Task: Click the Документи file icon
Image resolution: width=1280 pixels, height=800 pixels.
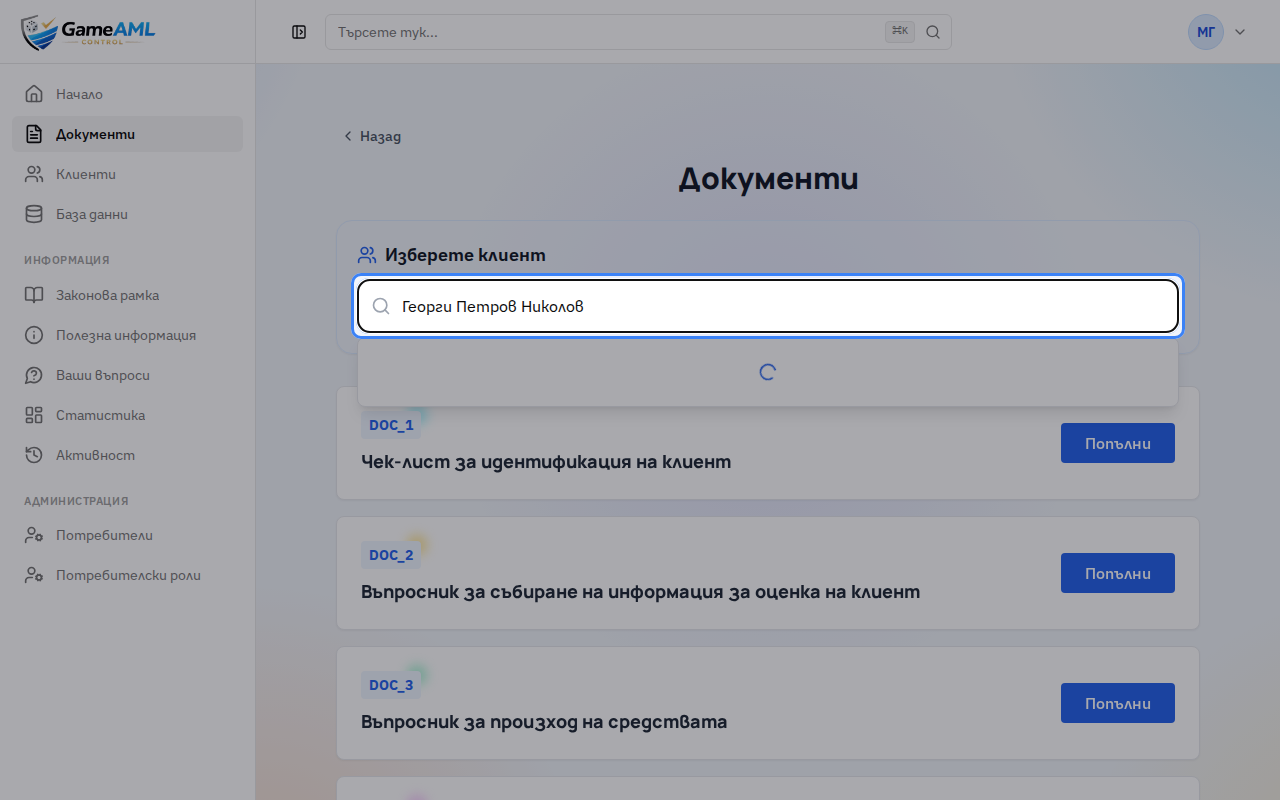Action: point(34,134)
